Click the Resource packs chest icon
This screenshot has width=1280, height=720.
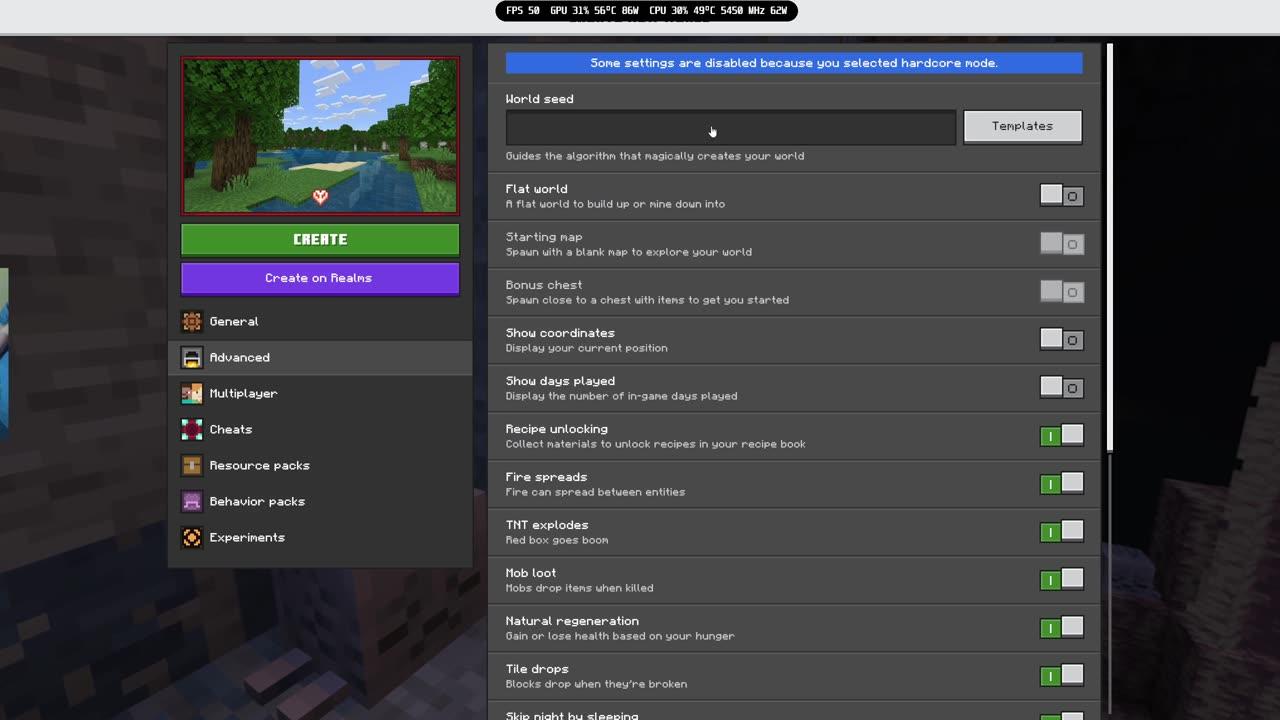point(192,465)
